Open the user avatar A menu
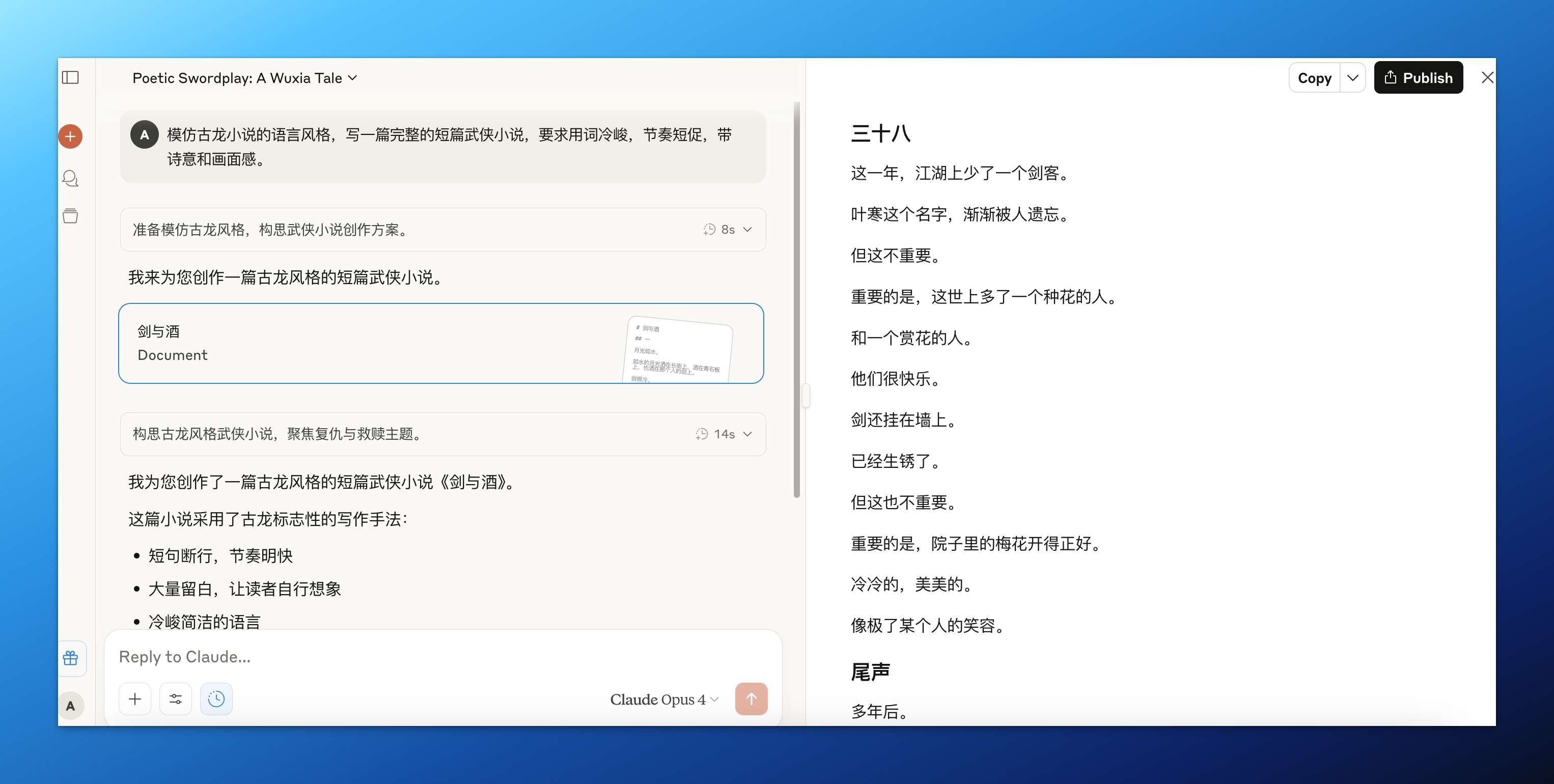The height and width of the screenshot is (784, 1554). point(71,706)
